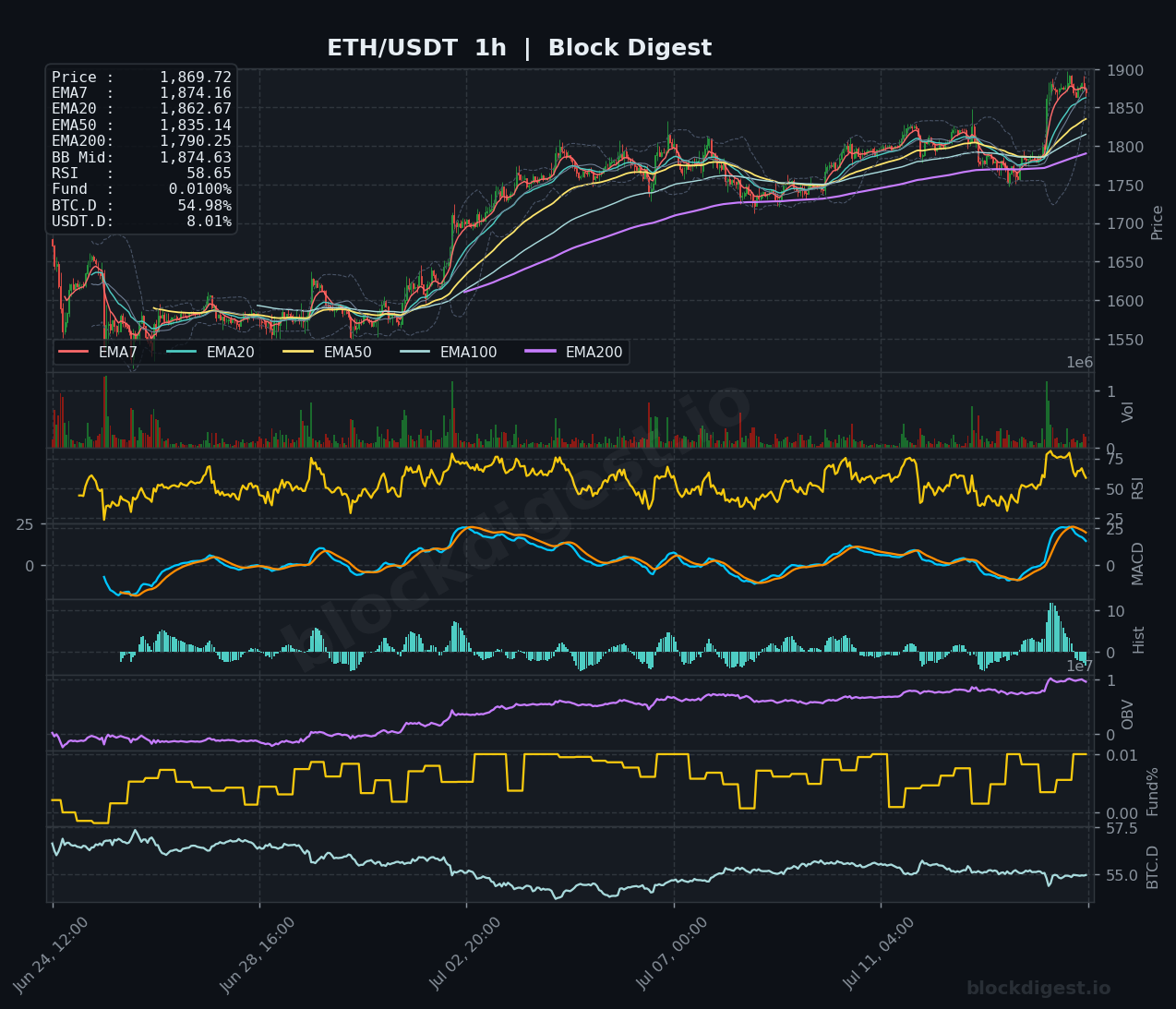Click the Jul 02, 20:00 date tick
Screen dimensions: 1176x1009
point(466,955)
